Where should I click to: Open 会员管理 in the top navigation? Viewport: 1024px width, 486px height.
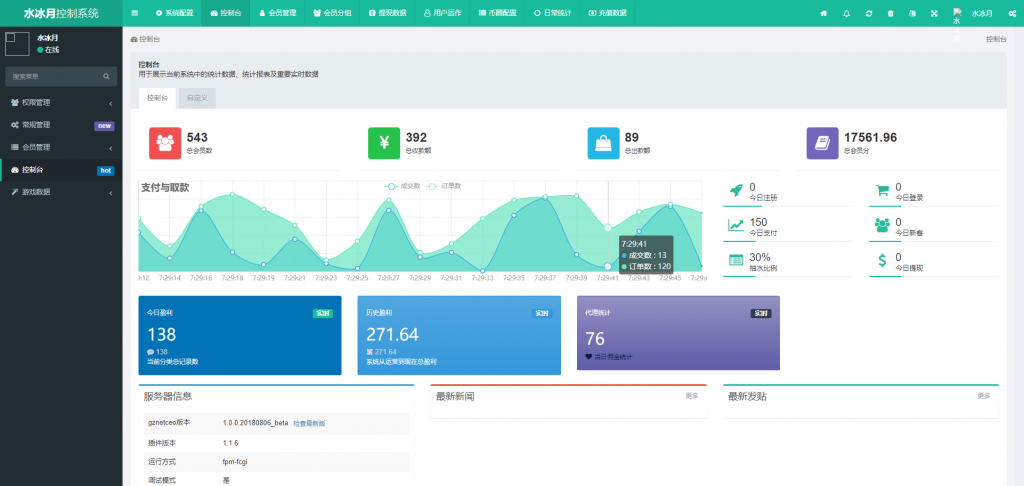coord(277,13)
